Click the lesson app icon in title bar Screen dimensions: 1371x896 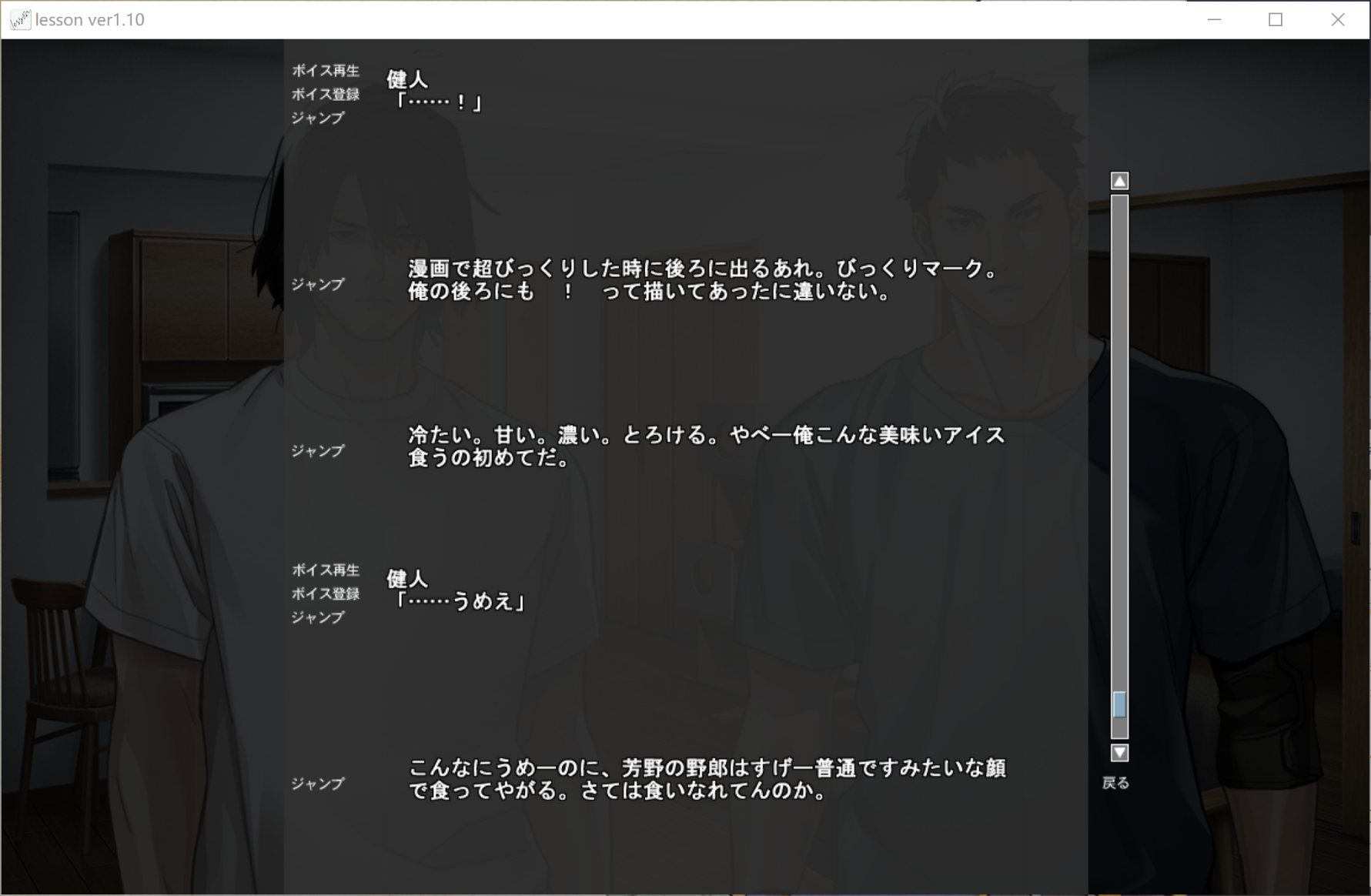click(x=20, y=20)
